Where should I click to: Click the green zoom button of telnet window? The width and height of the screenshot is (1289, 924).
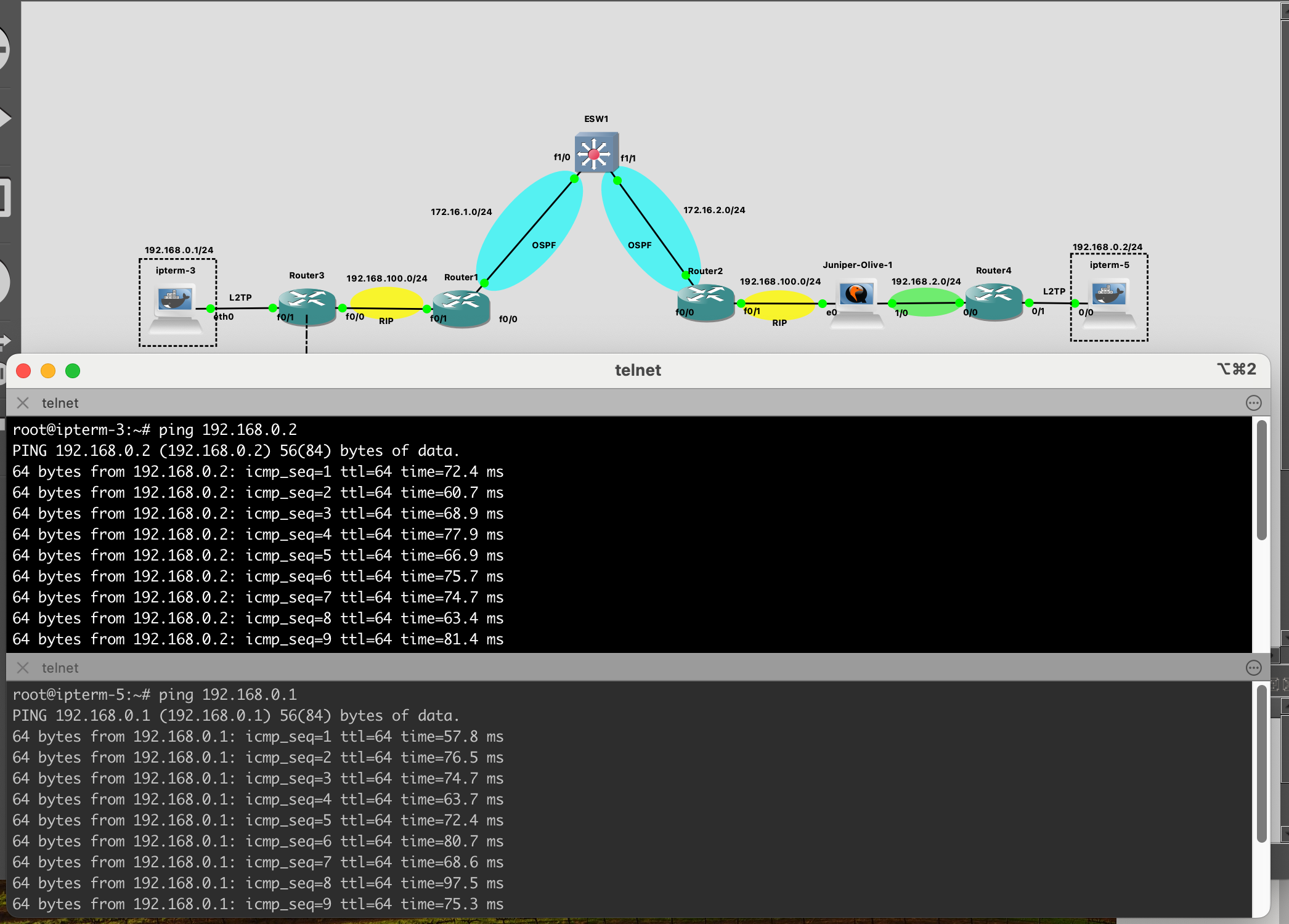click(x=73, y=371)
